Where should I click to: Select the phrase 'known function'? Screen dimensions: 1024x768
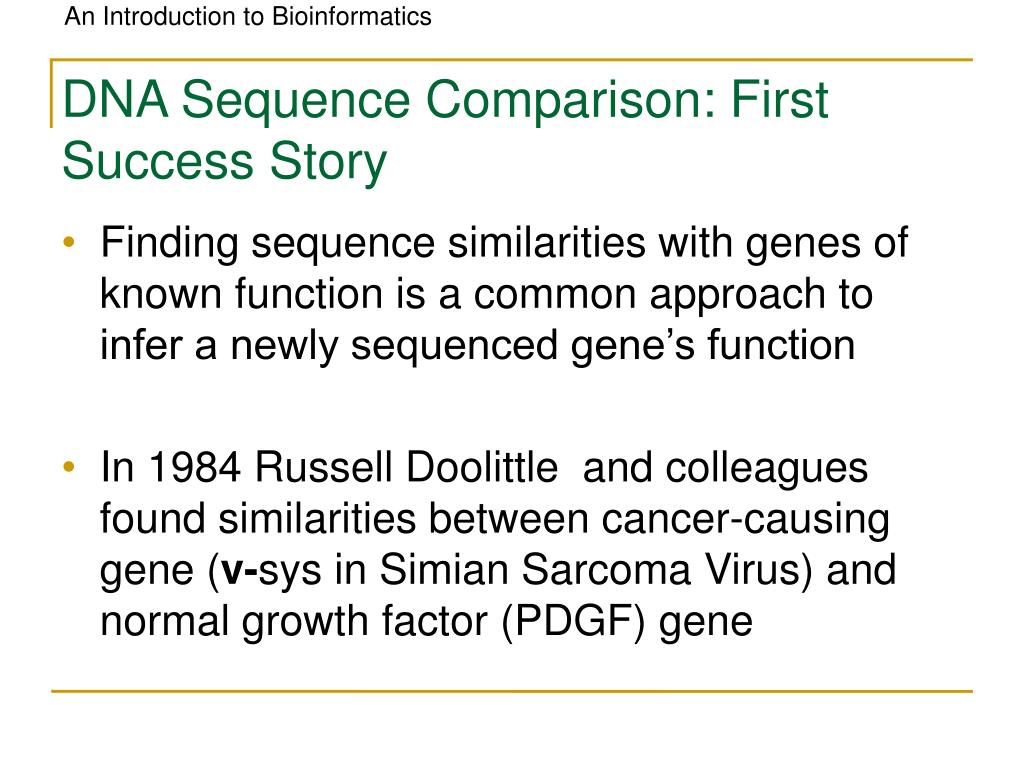coord(242,293)
